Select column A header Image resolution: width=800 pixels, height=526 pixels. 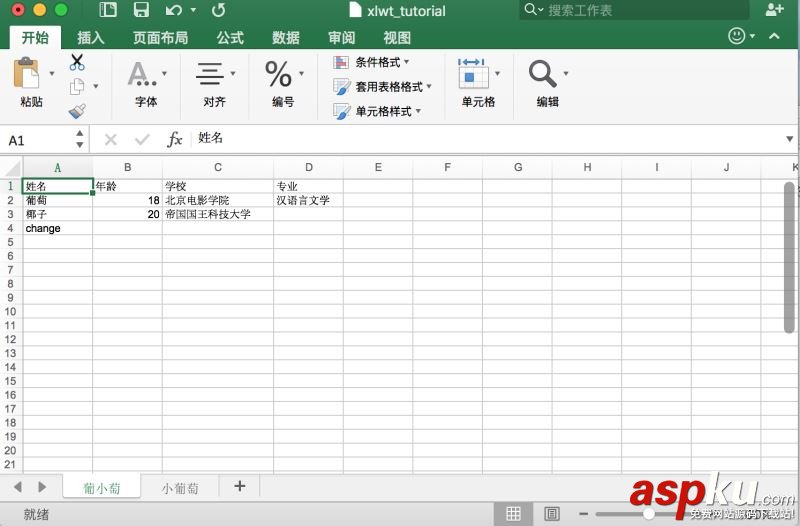[x=58, y=167]
